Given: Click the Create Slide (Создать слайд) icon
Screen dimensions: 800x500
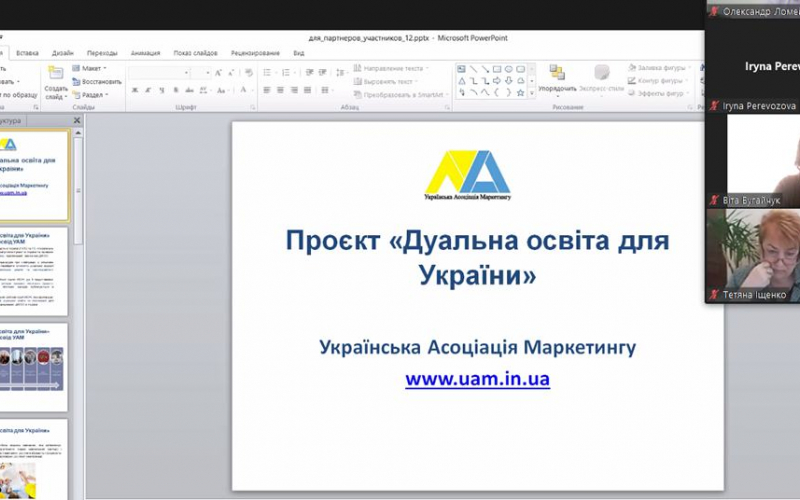Looking at the screenshot, I should tap(55, 73).
